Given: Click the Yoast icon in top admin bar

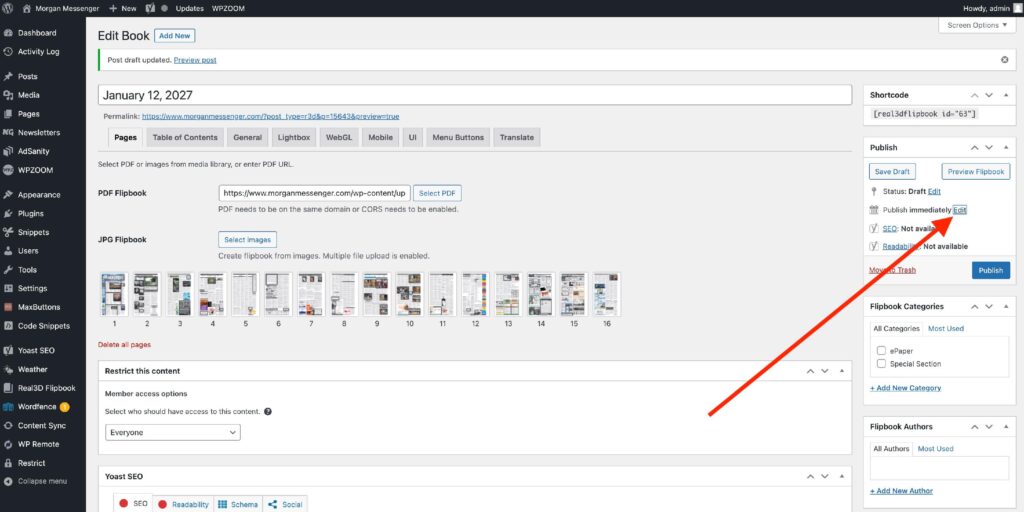Looking at the screenshot, I should tap(149, 8).
